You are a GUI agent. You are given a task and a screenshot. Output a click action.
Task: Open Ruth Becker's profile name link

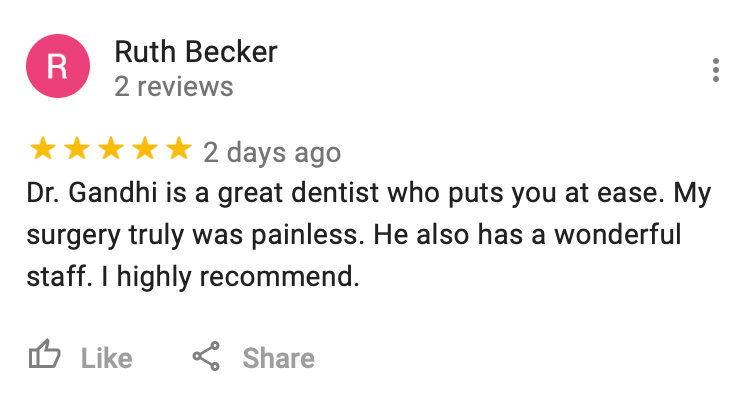(196, 52)
